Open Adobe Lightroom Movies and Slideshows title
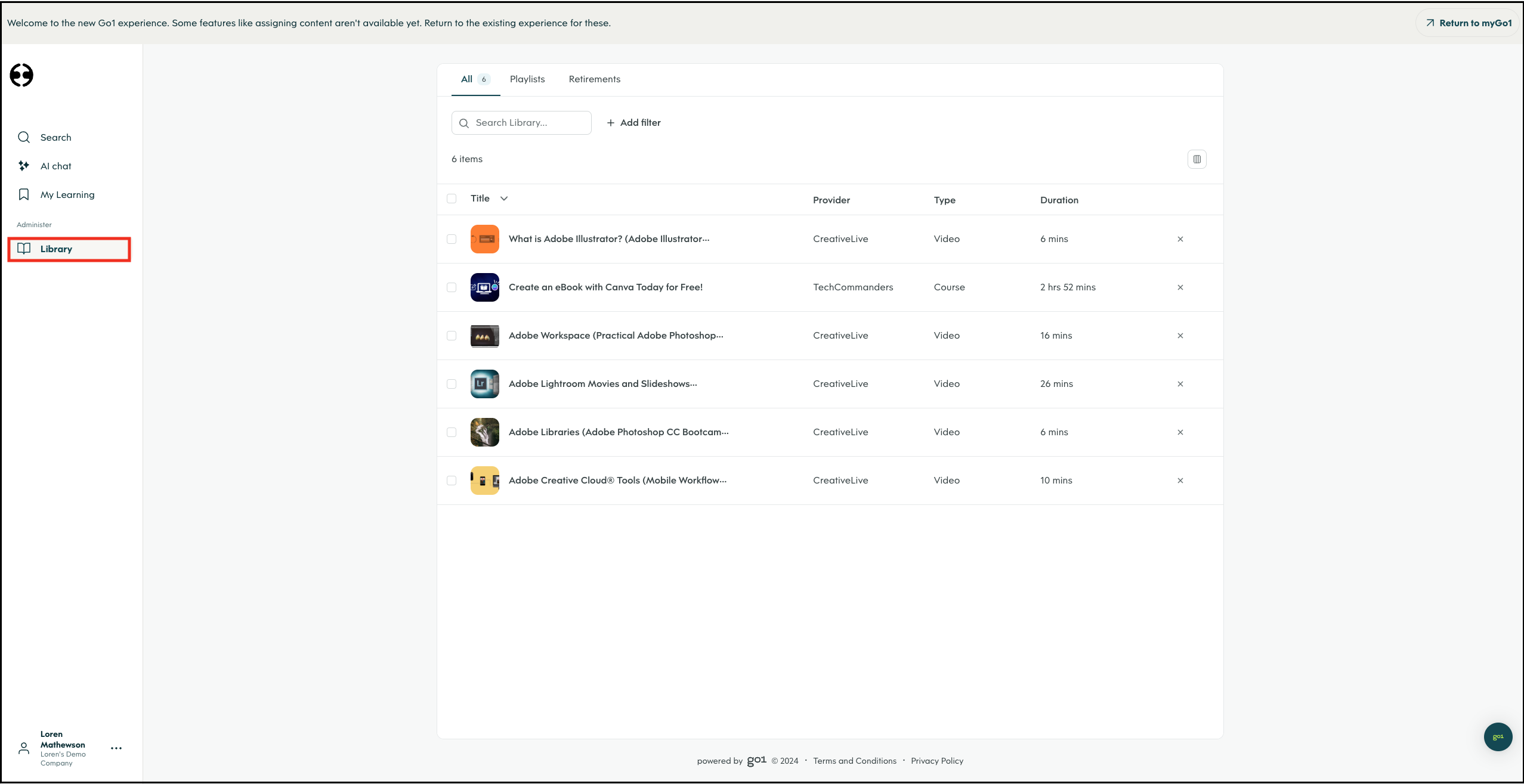Image resolution: width=1524 pixels, height=784 pixels. (602, 384)
